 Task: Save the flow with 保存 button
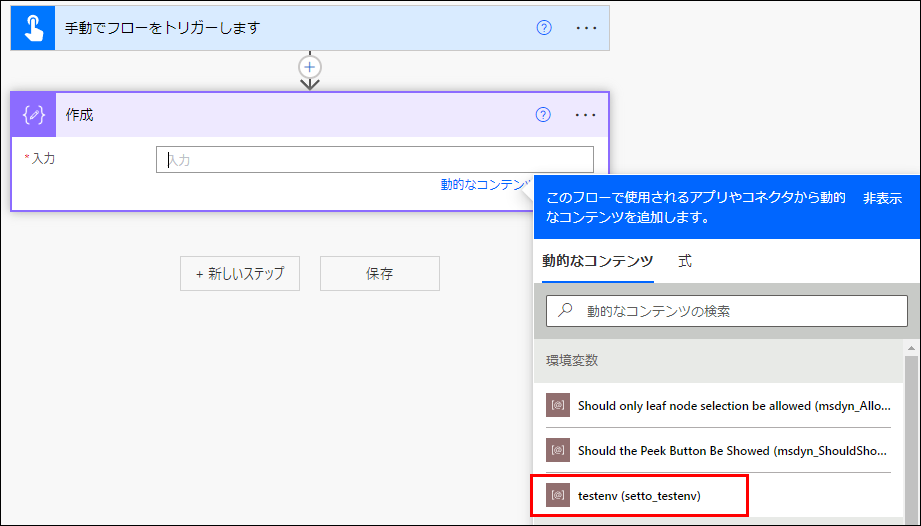pos(379,274)
